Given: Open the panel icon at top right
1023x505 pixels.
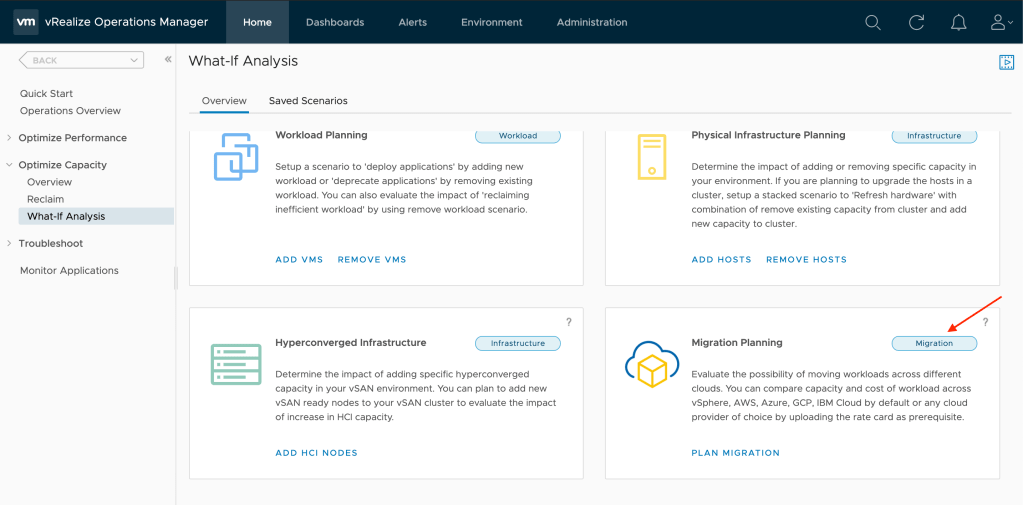Looking at the screenshot, I should click(x=1006, y=62).
